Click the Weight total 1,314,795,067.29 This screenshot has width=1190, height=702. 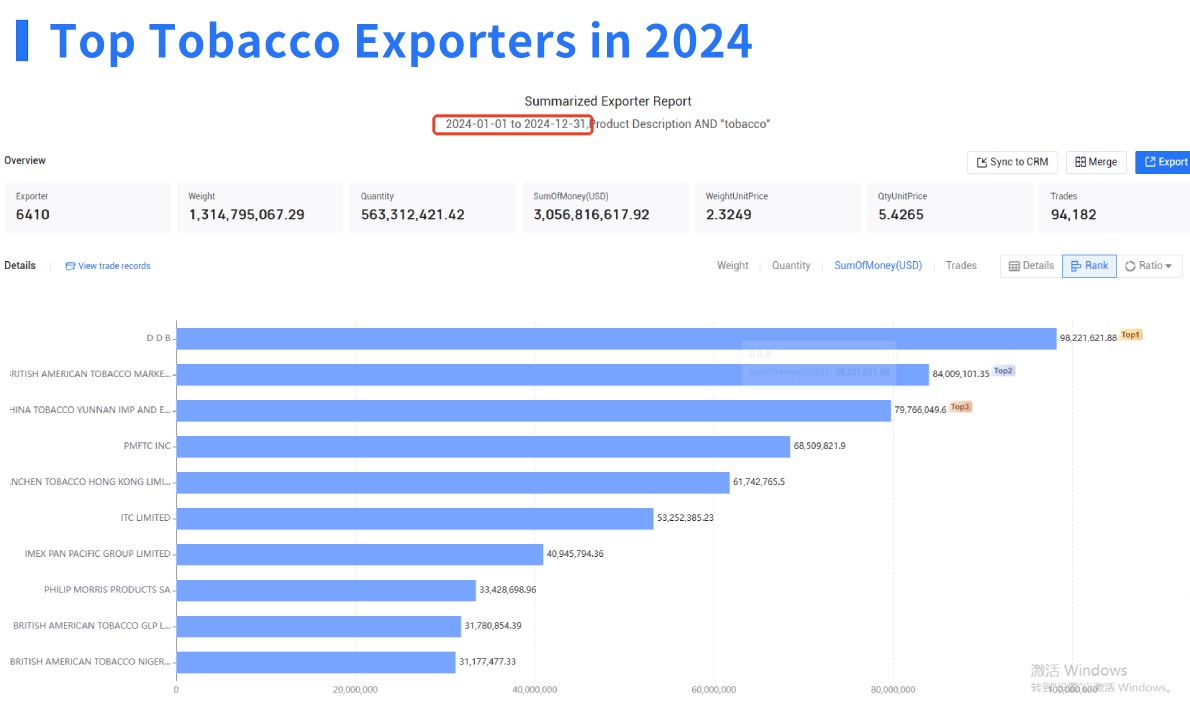247,215
